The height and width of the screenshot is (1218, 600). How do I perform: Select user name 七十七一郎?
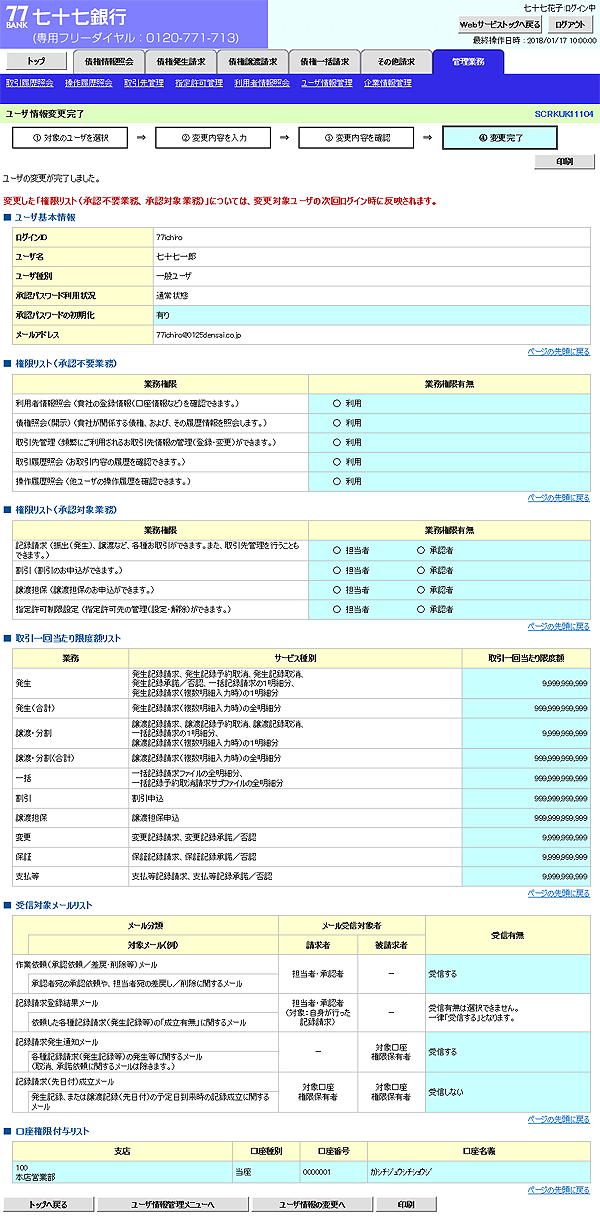point(174,257)
